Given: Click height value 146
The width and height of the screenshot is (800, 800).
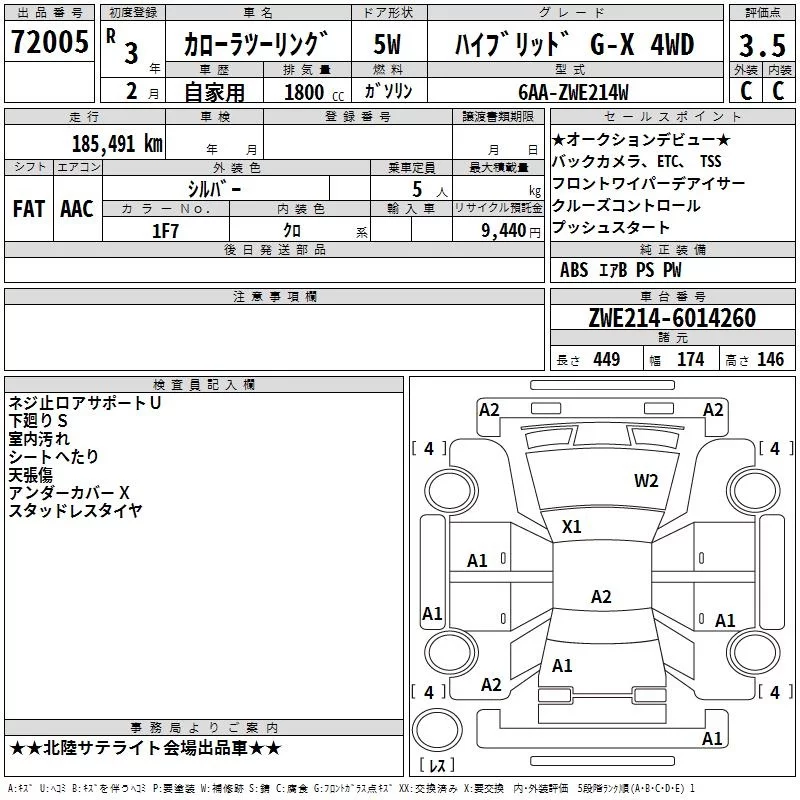Looking at the screenshot, I should point(770,359).
